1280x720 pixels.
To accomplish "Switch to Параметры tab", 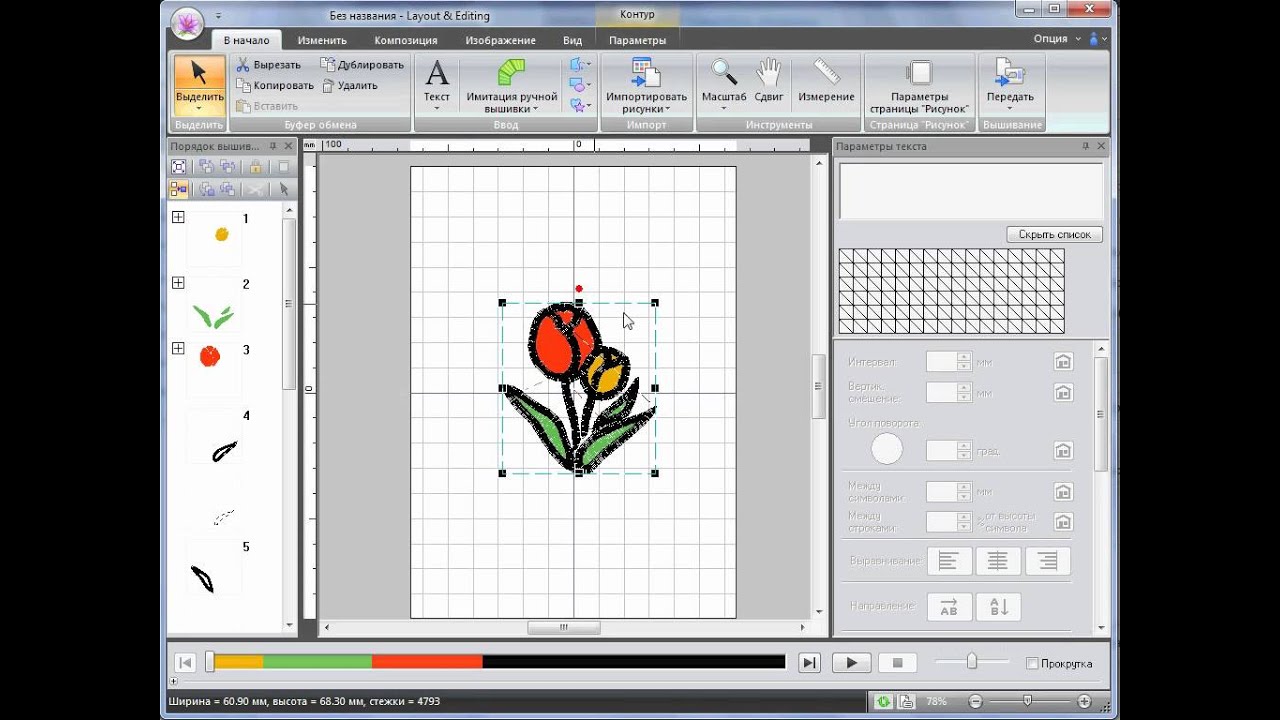I will pyautogui.click(x=638, y=40).
